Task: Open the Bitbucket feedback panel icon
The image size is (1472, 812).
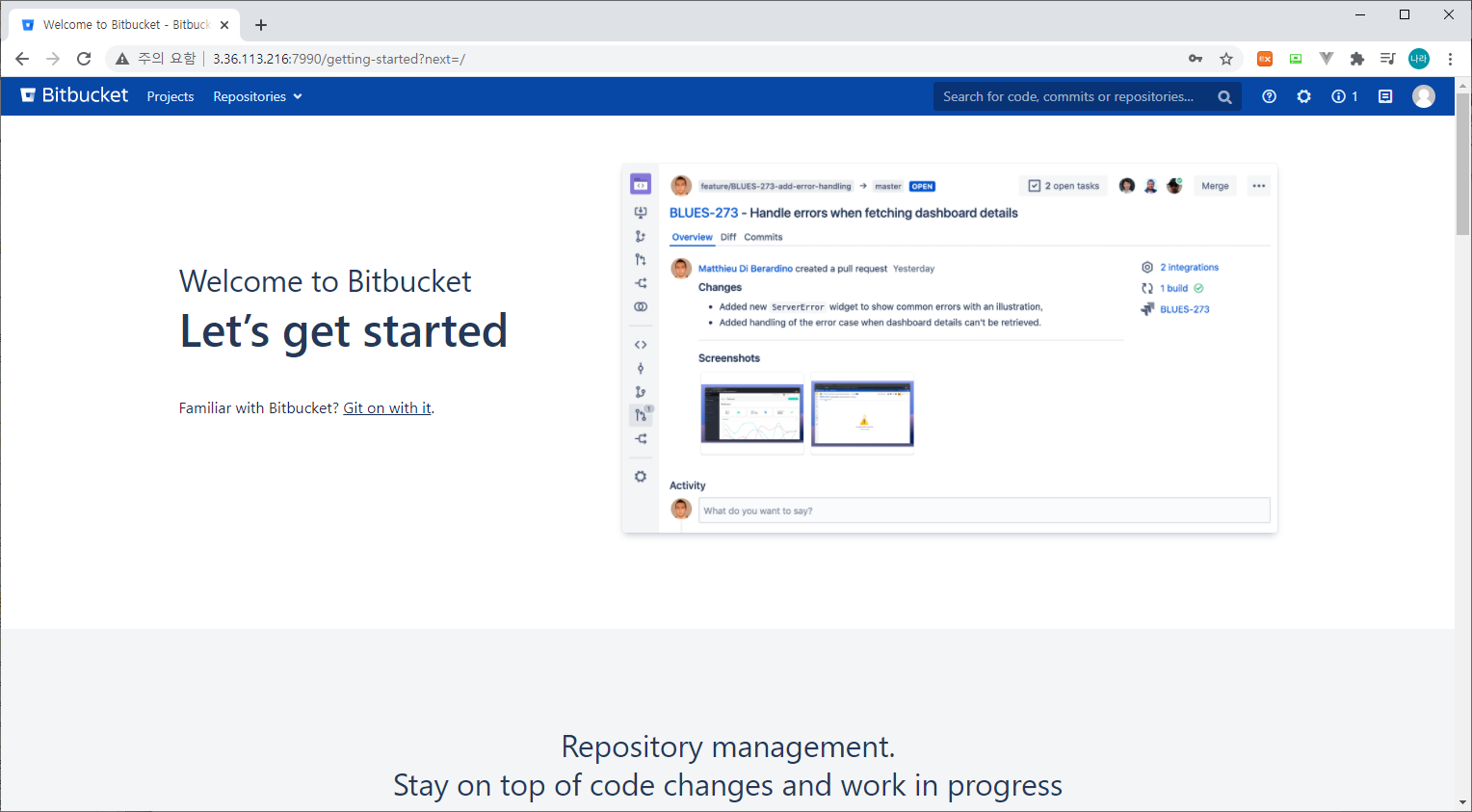Action: tap(1384, 96)
